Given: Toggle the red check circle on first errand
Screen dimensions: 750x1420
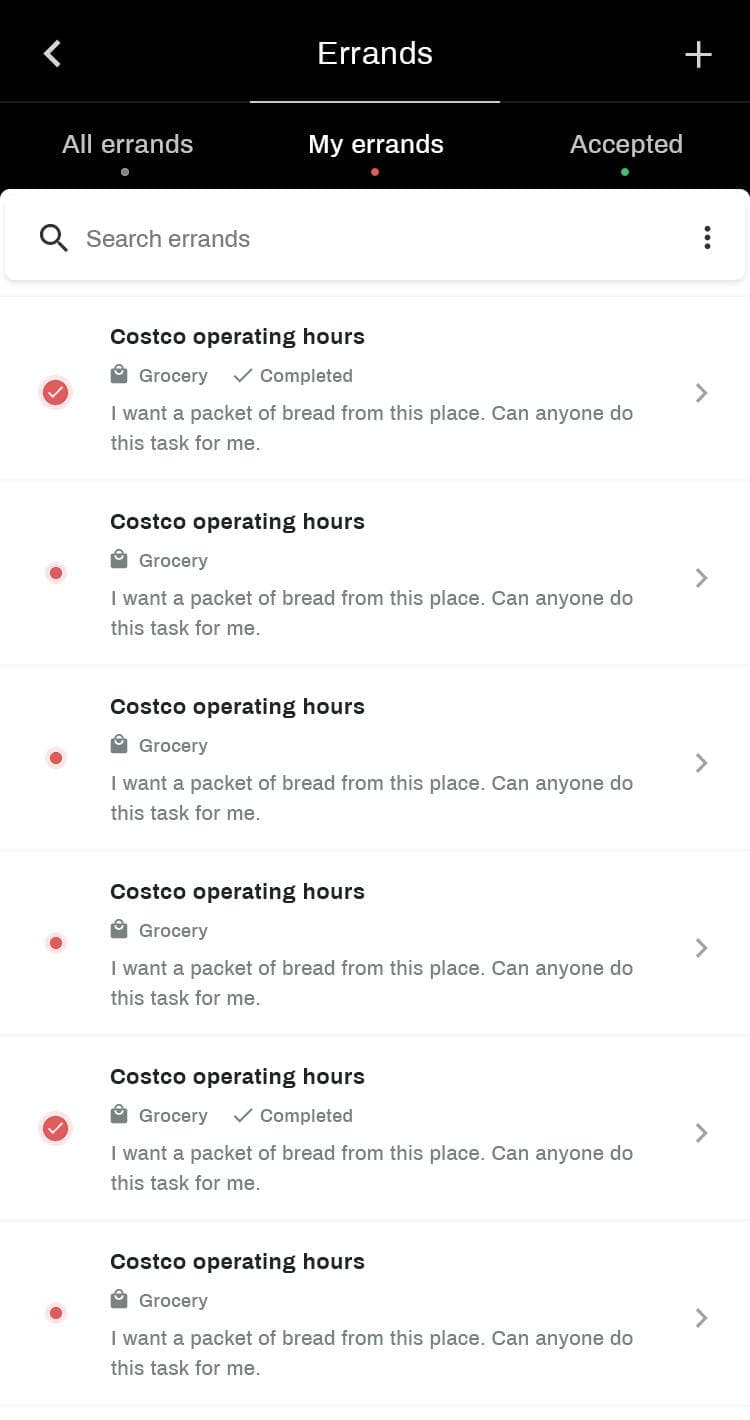Looking at the screenshot, I should point(56,393).
